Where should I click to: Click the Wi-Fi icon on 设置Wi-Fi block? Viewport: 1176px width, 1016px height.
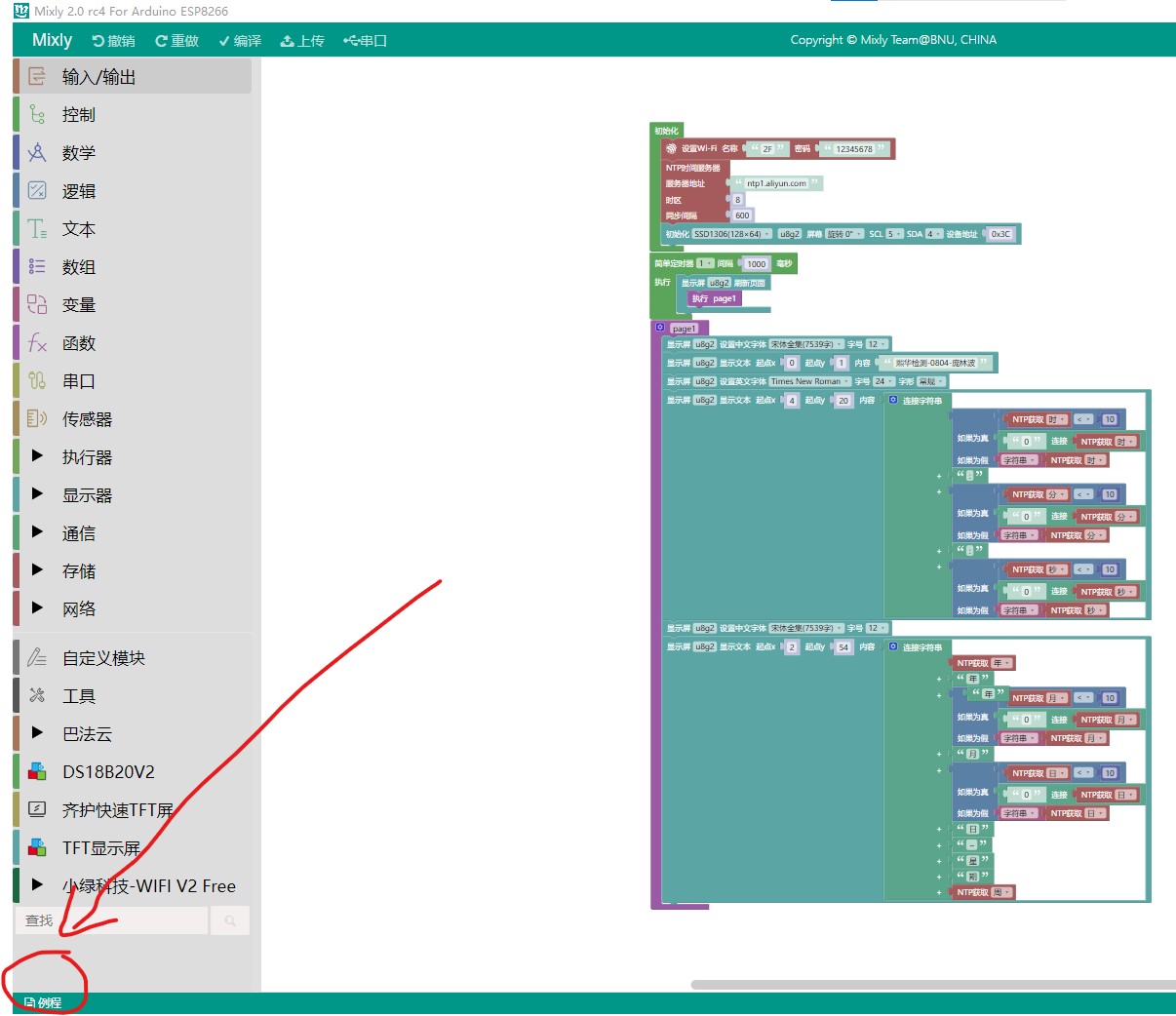click(671, 149)
